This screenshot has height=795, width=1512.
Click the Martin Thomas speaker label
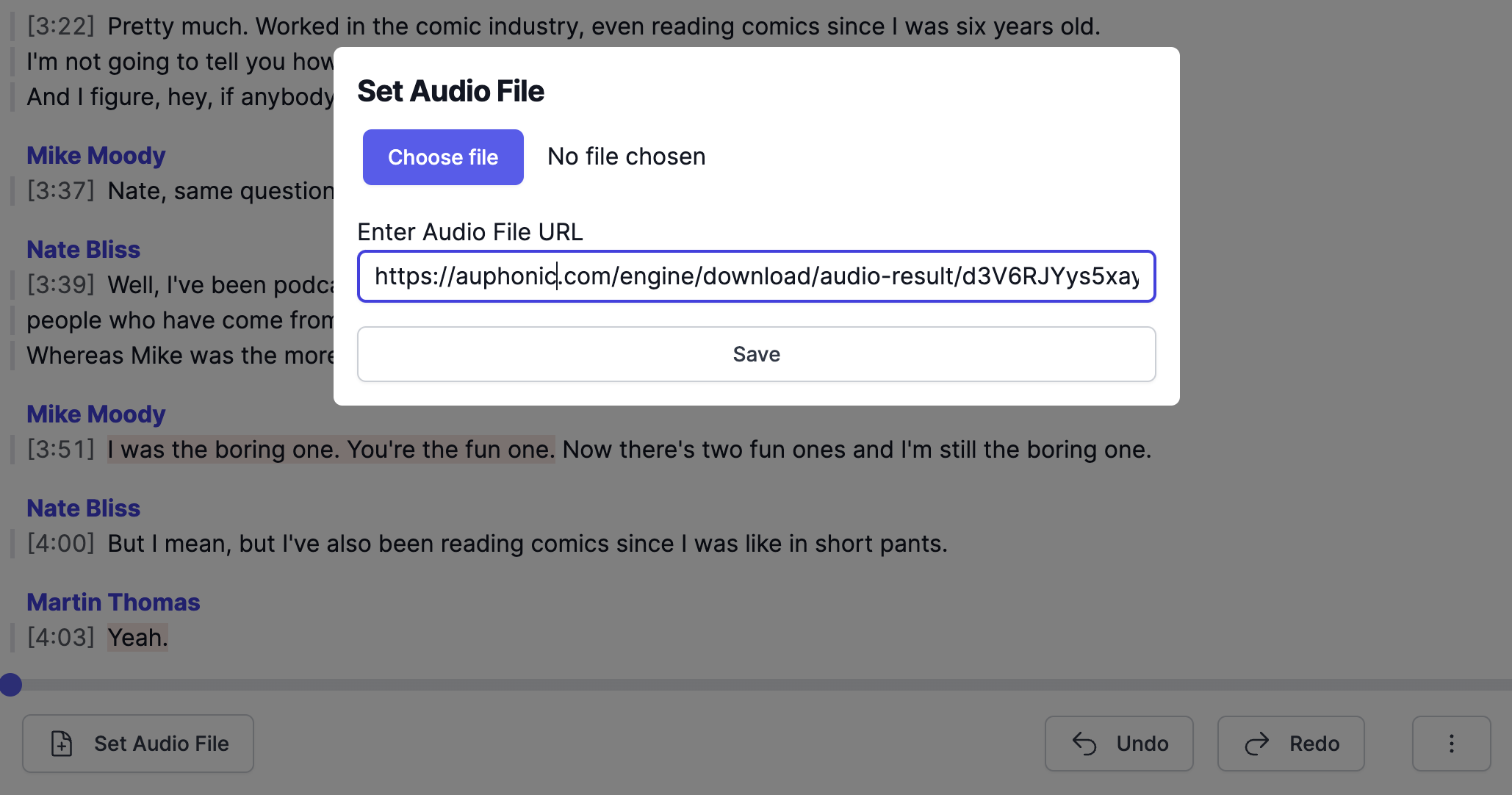[113, 602]
